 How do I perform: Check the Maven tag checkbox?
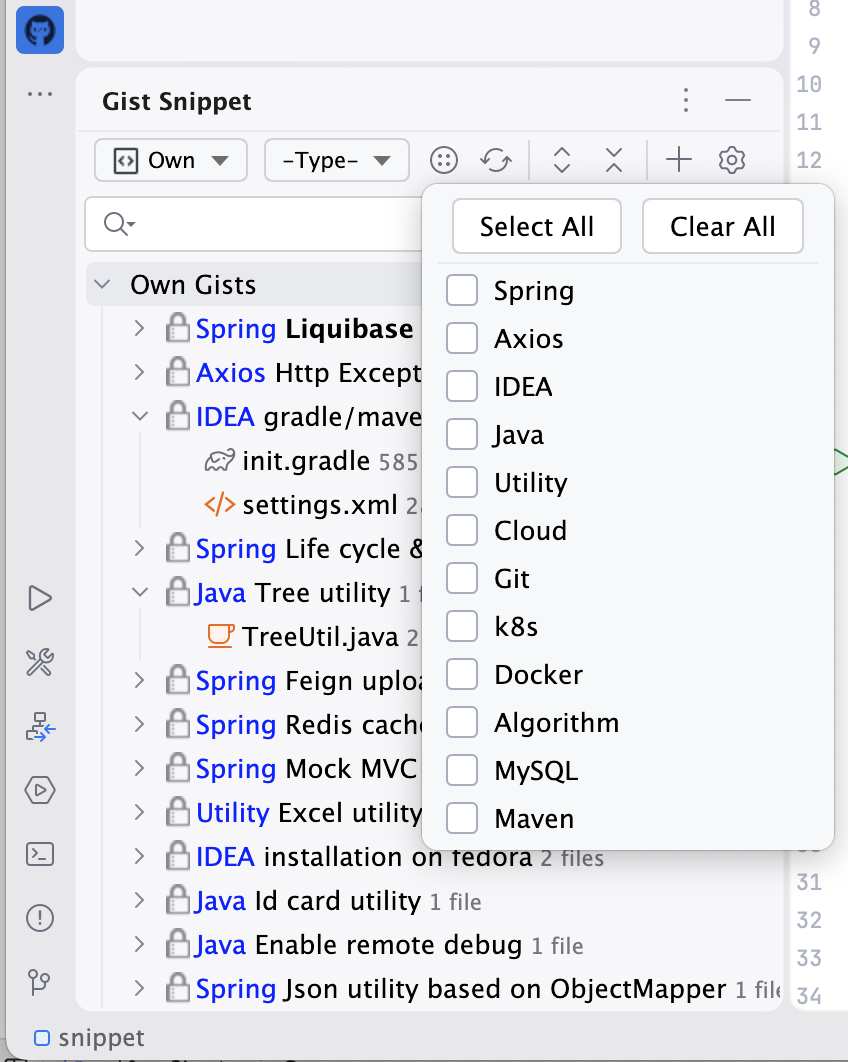(462, 819)
